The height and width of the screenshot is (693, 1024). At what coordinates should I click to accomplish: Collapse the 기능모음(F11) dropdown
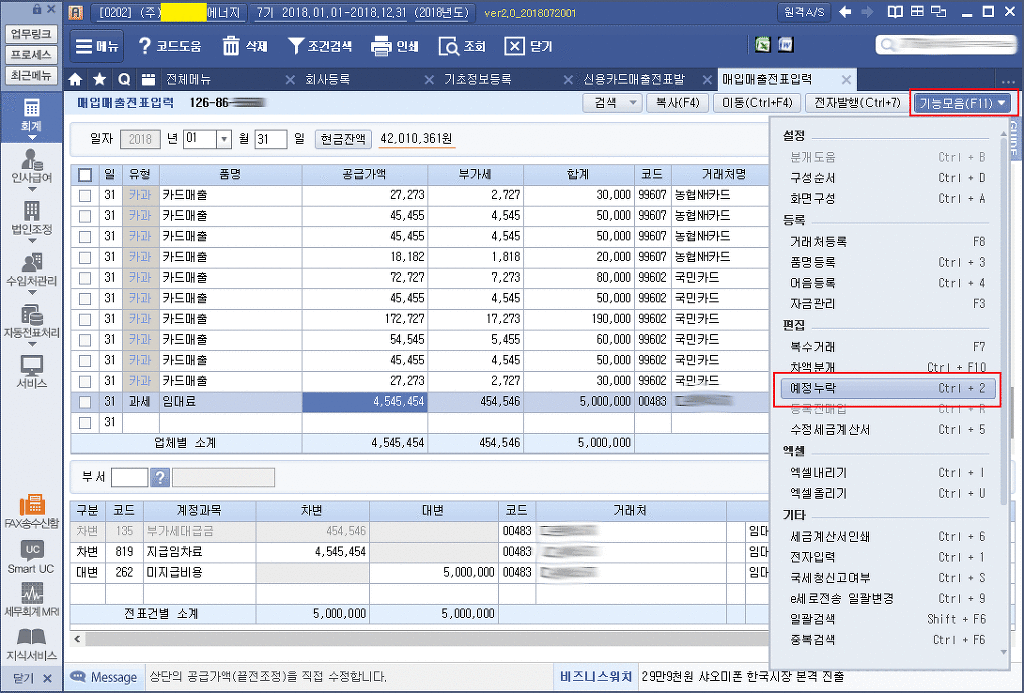[963, 102]
